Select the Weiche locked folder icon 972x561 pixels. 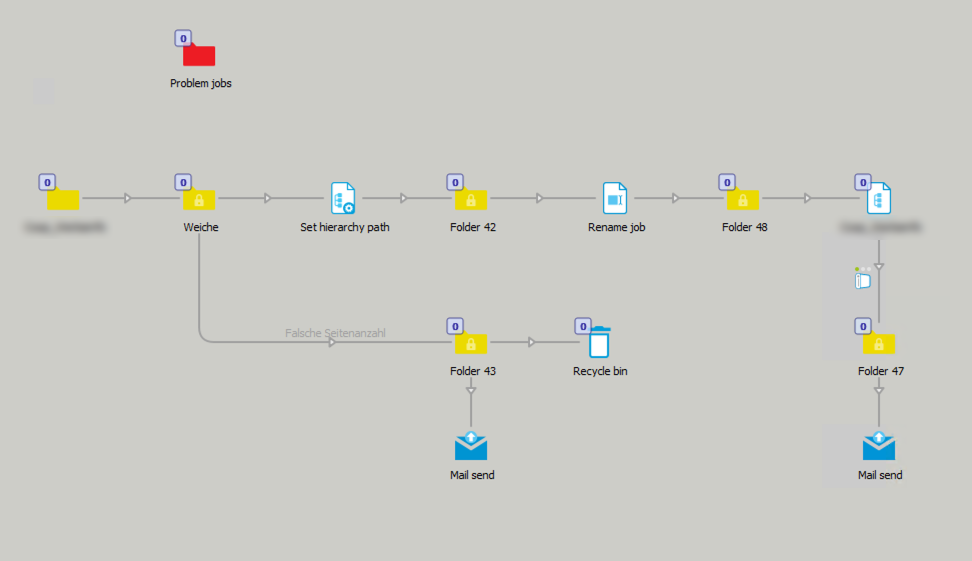point(199,198)
